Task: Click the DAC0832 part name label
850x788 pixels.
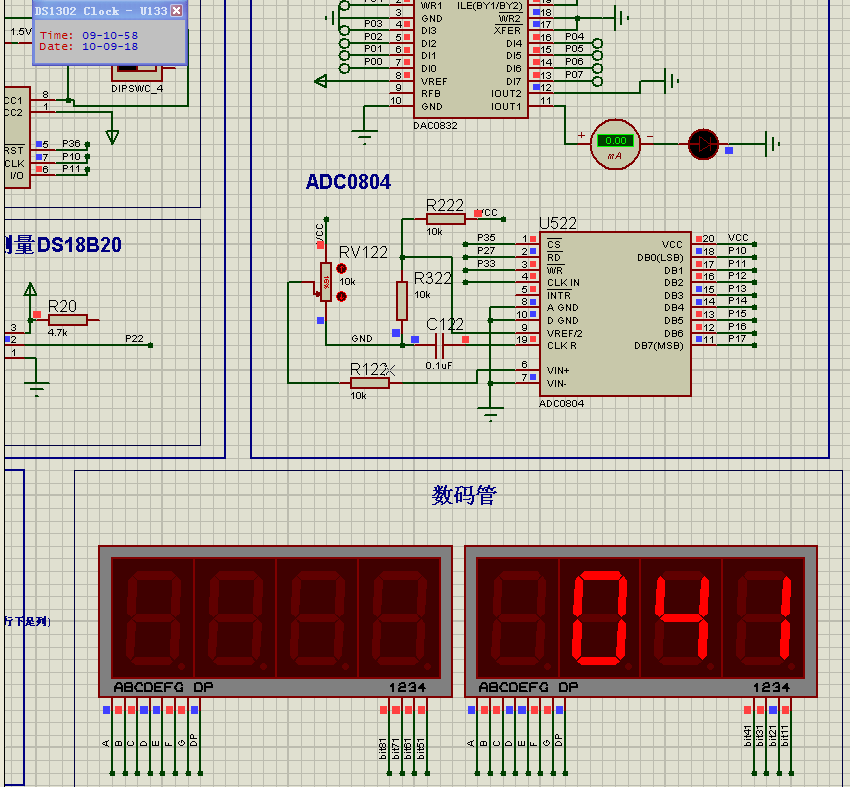Action: pyautogui.click(x=435, y=126)
